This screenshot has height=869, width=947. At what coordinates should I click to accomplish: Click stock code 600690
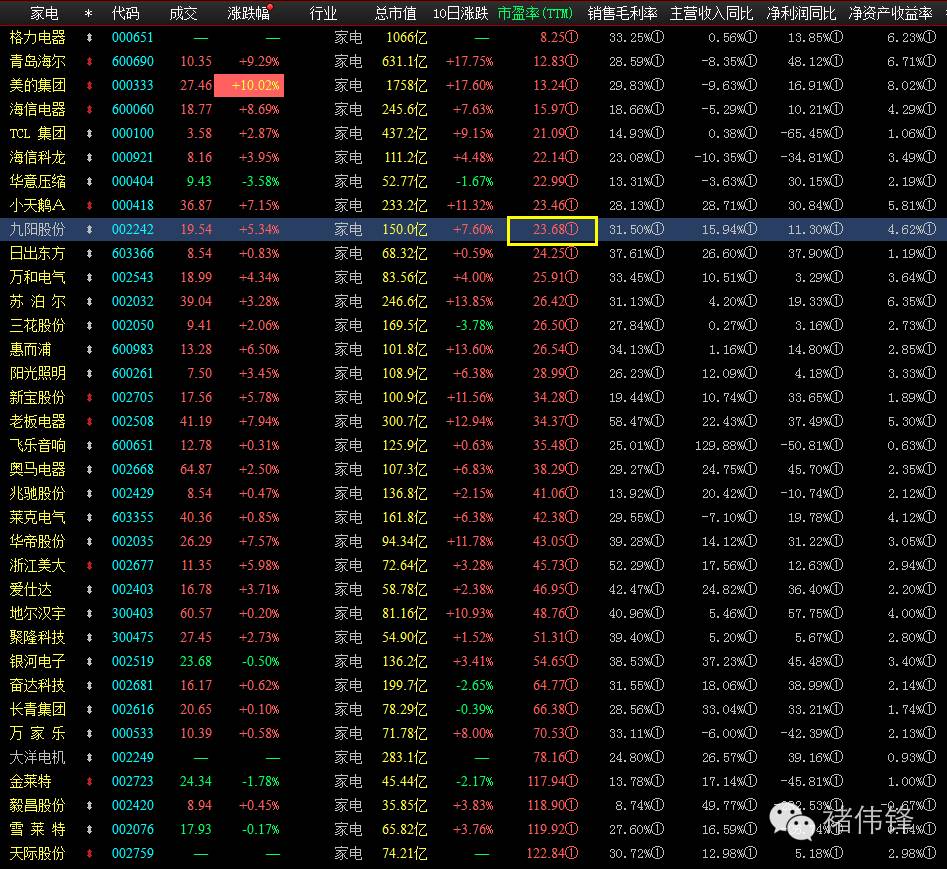[x=133, y=62]
